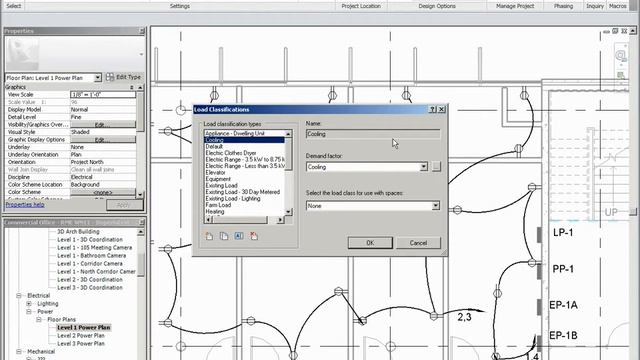Click the navigation wheel icon in drawing view
Viewport: 640px width, 360px height.
(620, 55)
